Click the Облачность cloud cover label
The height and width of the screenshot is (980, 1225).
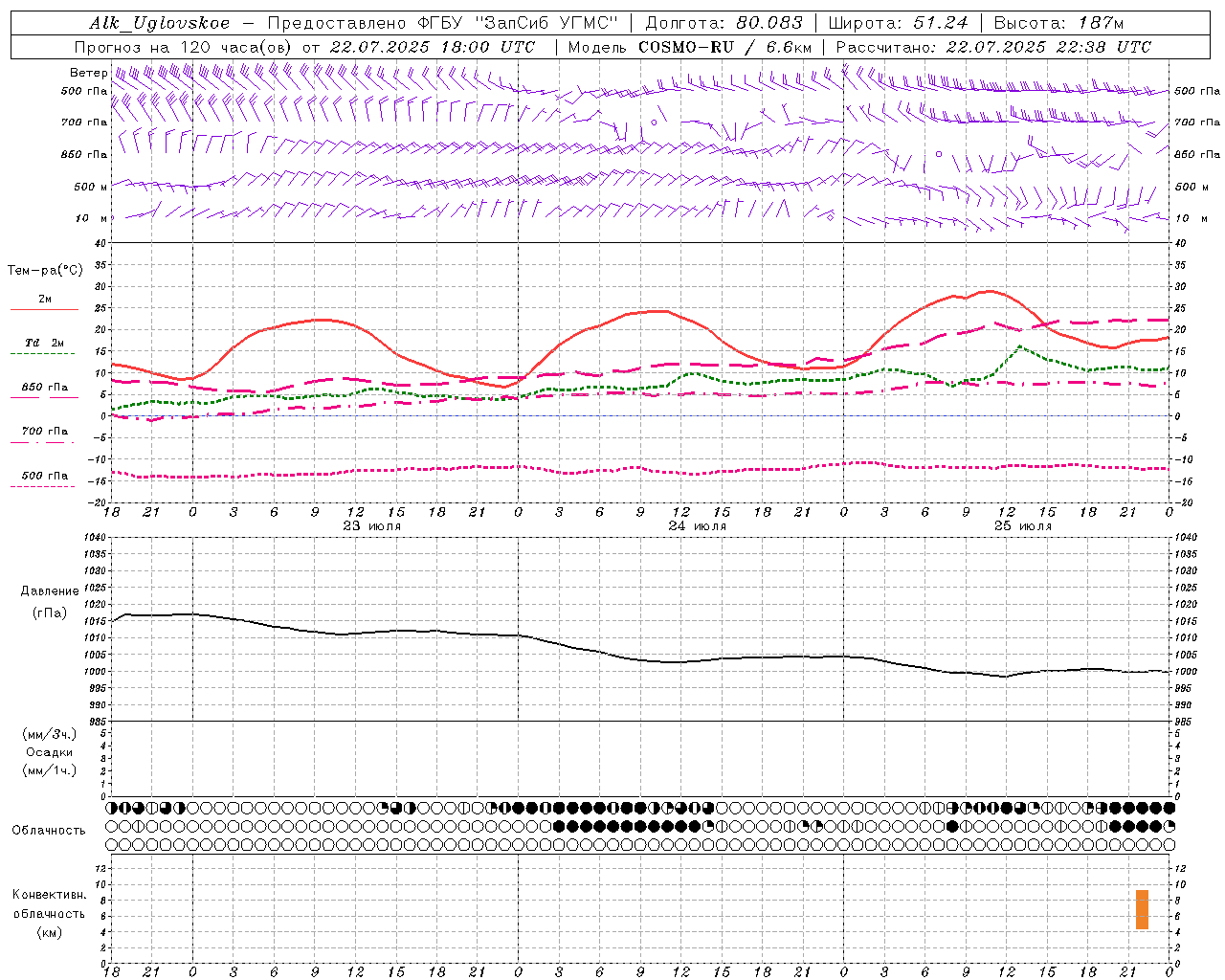(x=49, y=831)
